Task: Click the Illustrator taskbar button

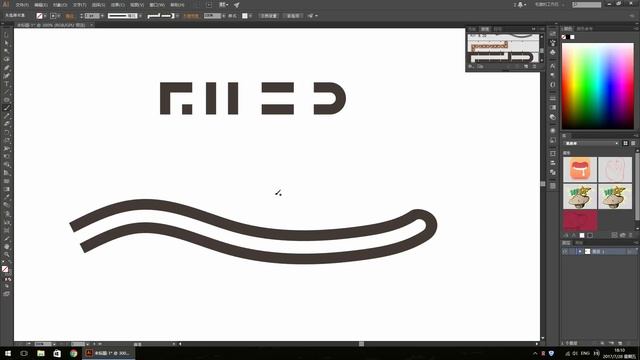Action: click(109, 353)
